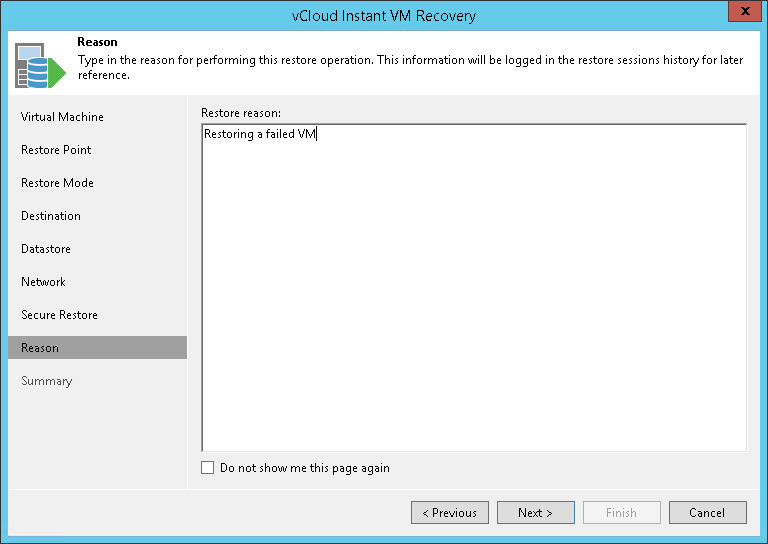Click the window title bar text

[383, 15]
